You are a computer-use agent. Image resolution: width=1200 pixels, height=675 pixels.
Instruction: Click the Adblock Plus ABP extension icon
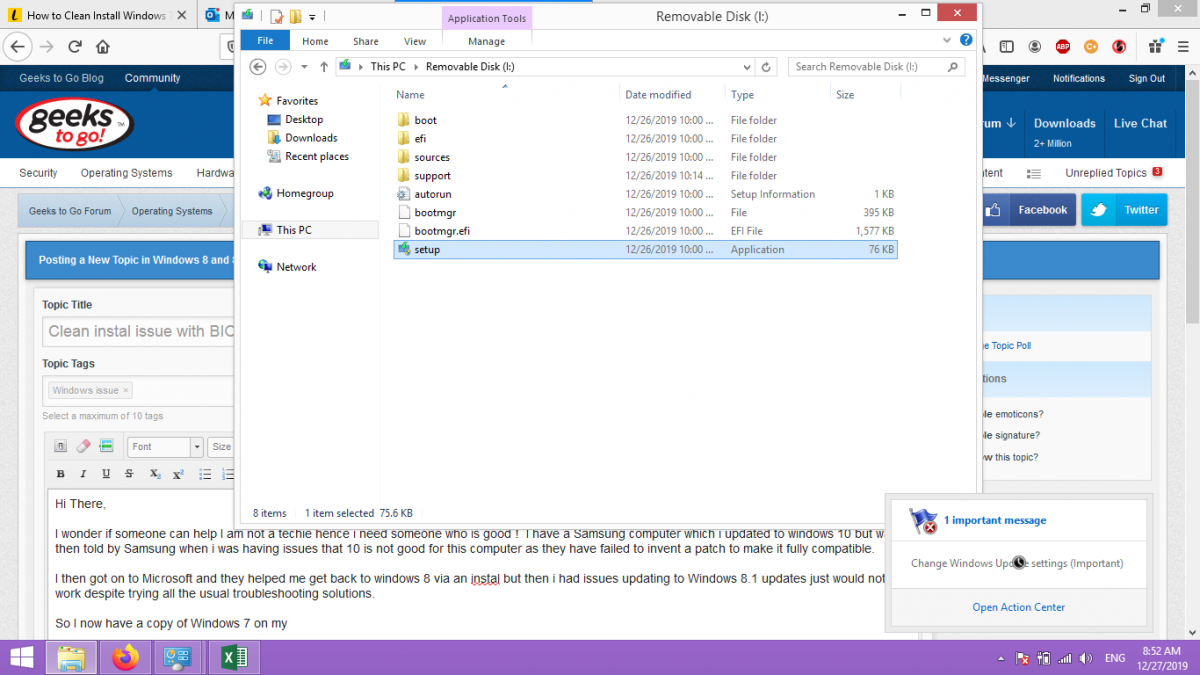click(x=1063, y=47)
